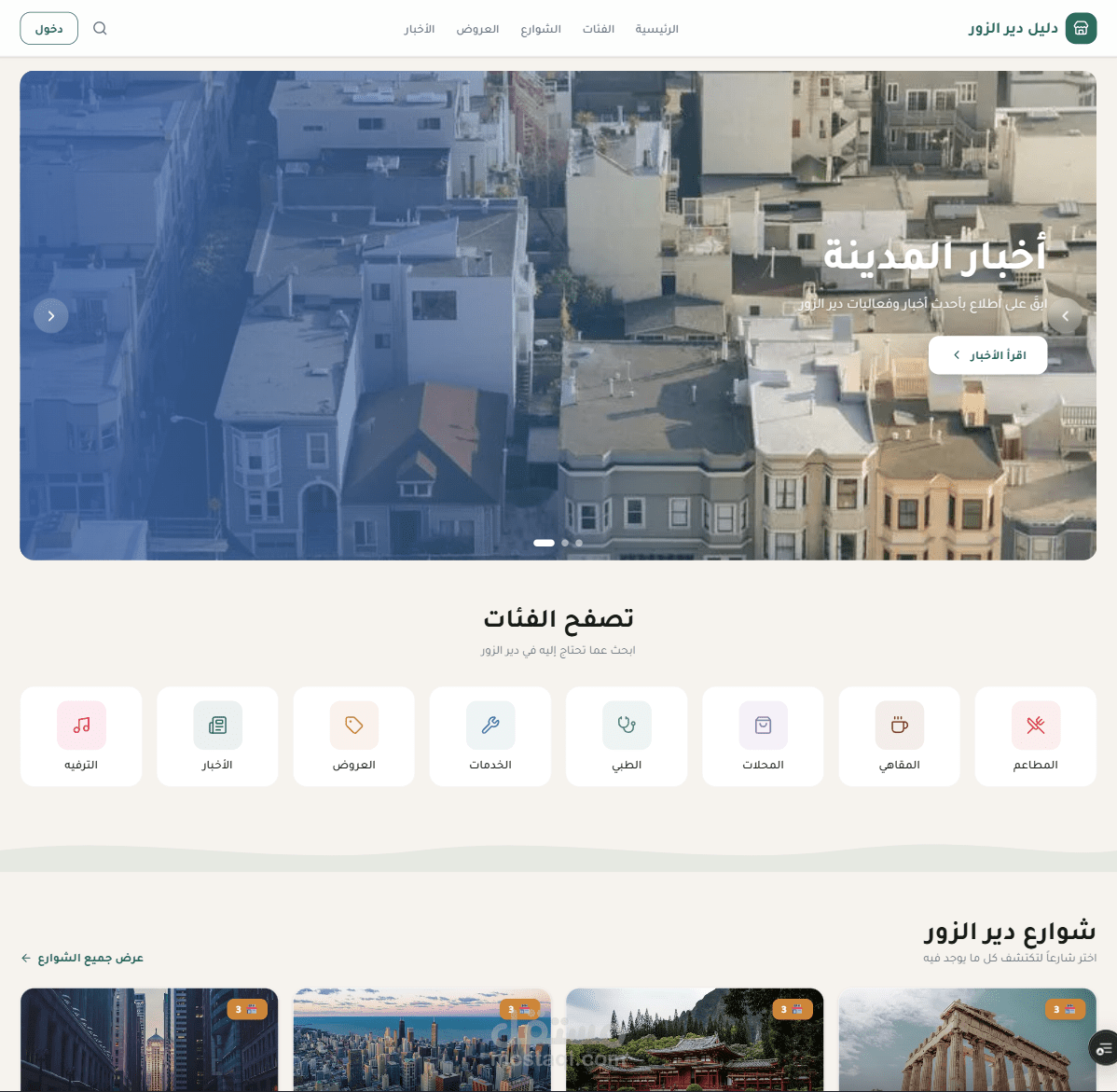Open العروض category card label

click(x=354, y=765)
